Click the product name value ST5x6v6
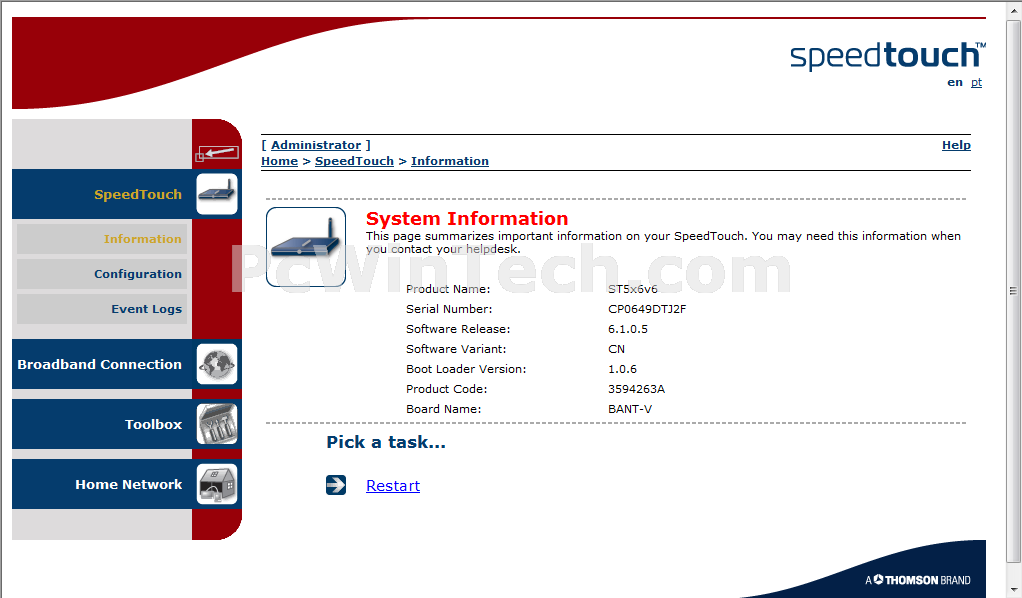Viewport: 1022px width, 598px height. click(x=633, y=289)
